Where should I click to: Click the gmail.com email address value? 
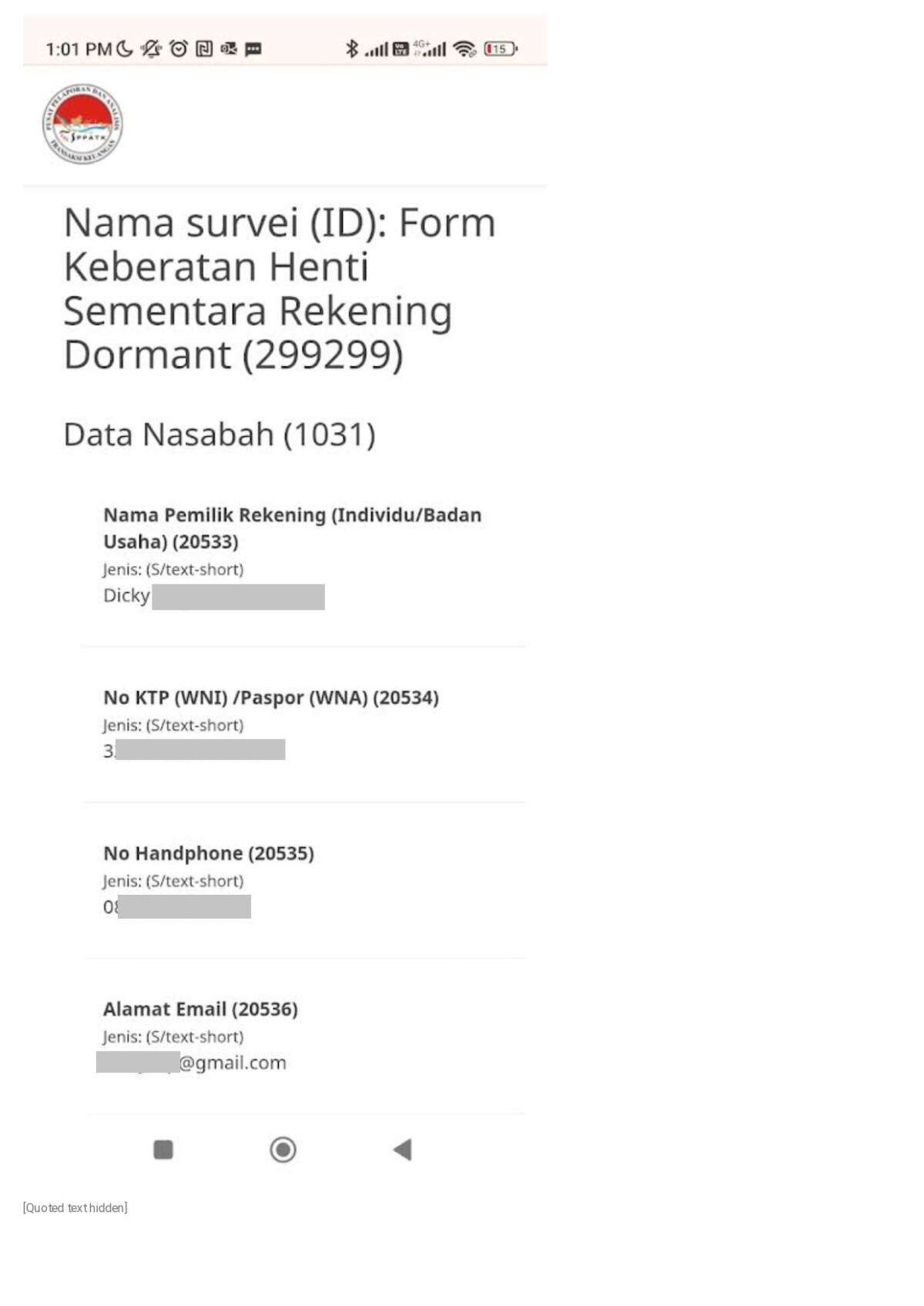pyautogui.click(x=192, y=1063)
